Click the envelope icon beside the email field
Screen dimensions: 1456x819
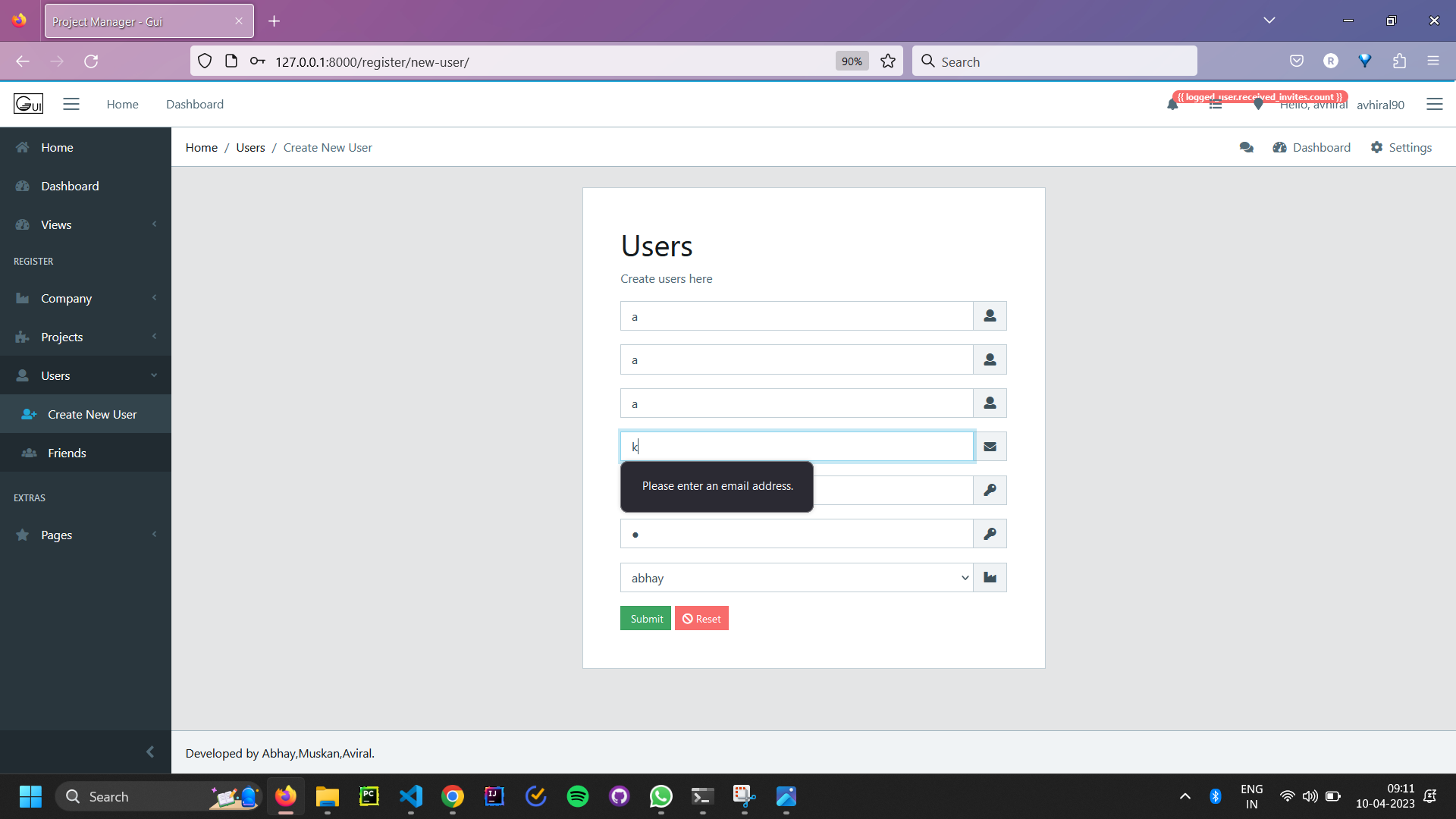click(989, 446)
